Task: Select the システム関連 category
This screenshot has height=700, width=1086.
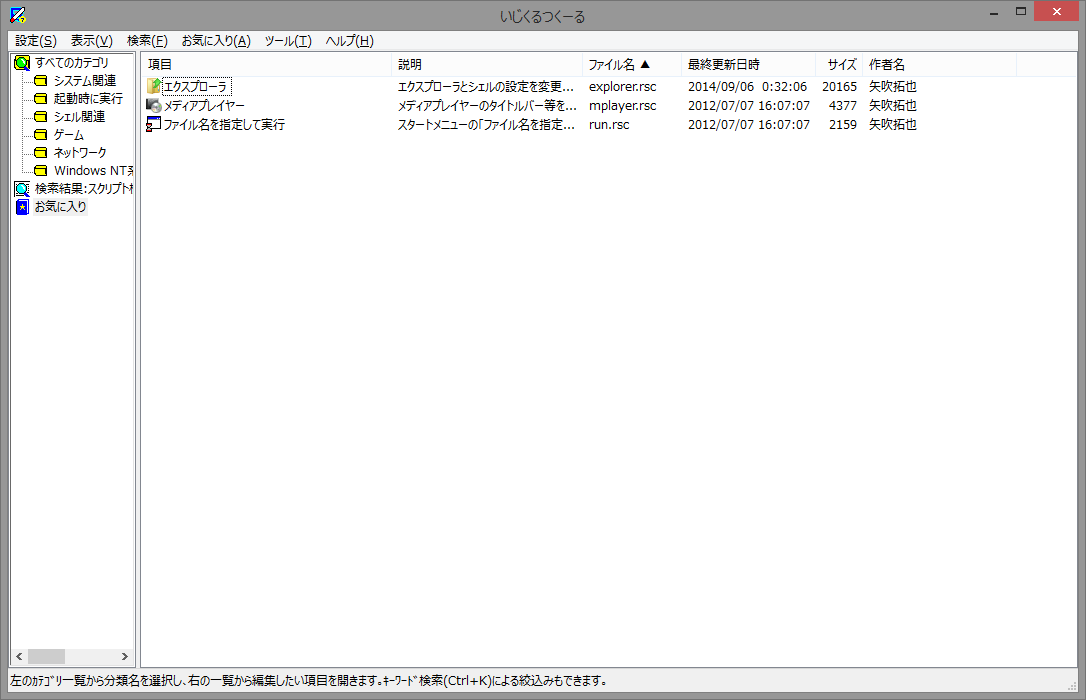Action: 85,81
